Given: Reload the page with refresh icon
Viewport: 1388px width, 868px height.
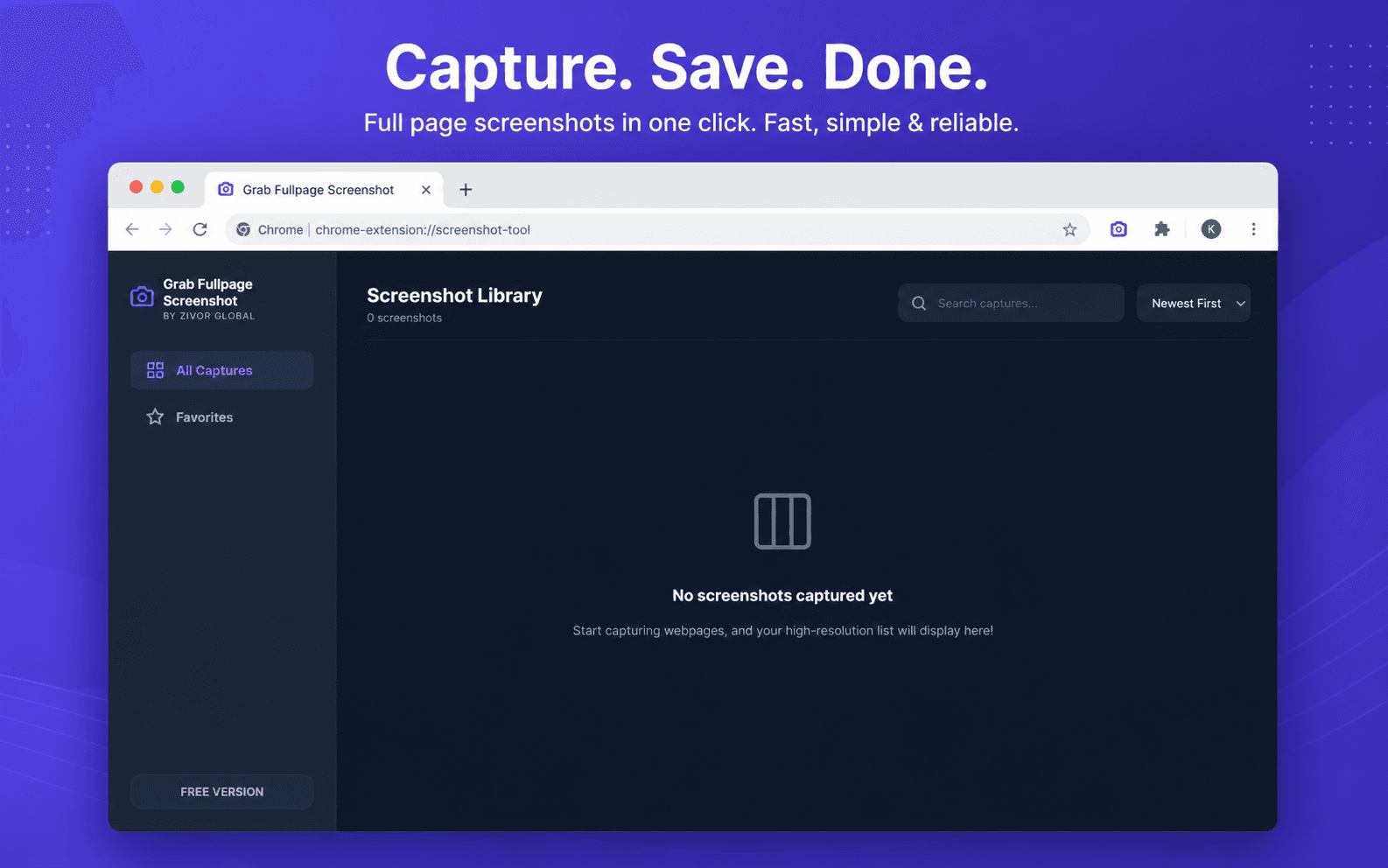Looking at the screenshot, I should [200, 229].
